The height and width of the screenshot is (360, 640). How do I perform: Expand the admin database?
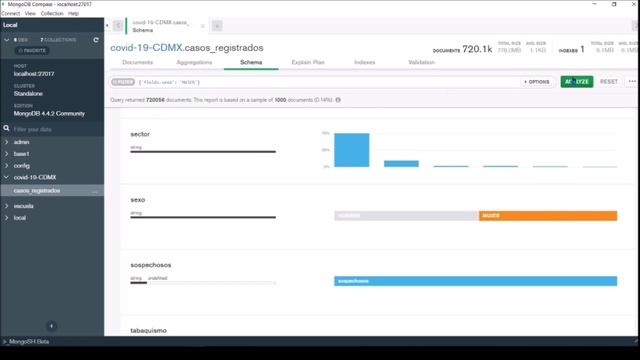click(x=7, y=142)
